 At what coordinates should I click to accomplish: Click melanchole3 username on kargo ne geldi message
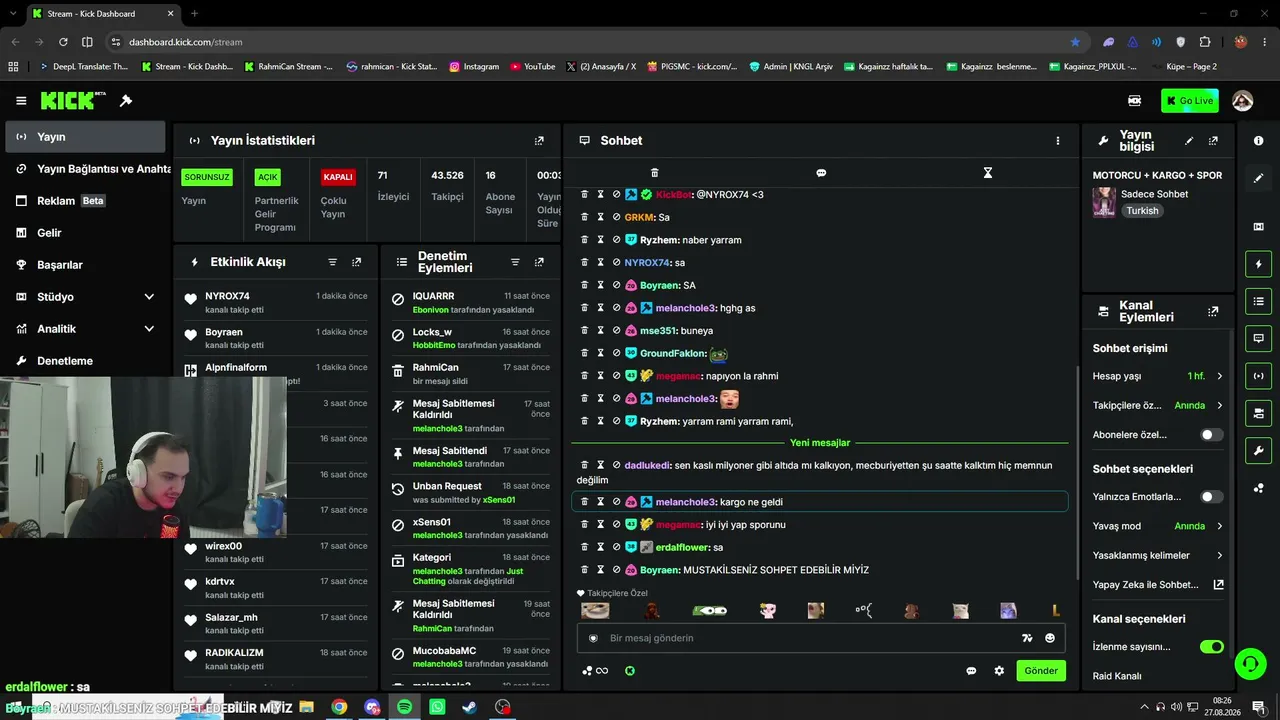pyautogui.click(x=685, y=502)
